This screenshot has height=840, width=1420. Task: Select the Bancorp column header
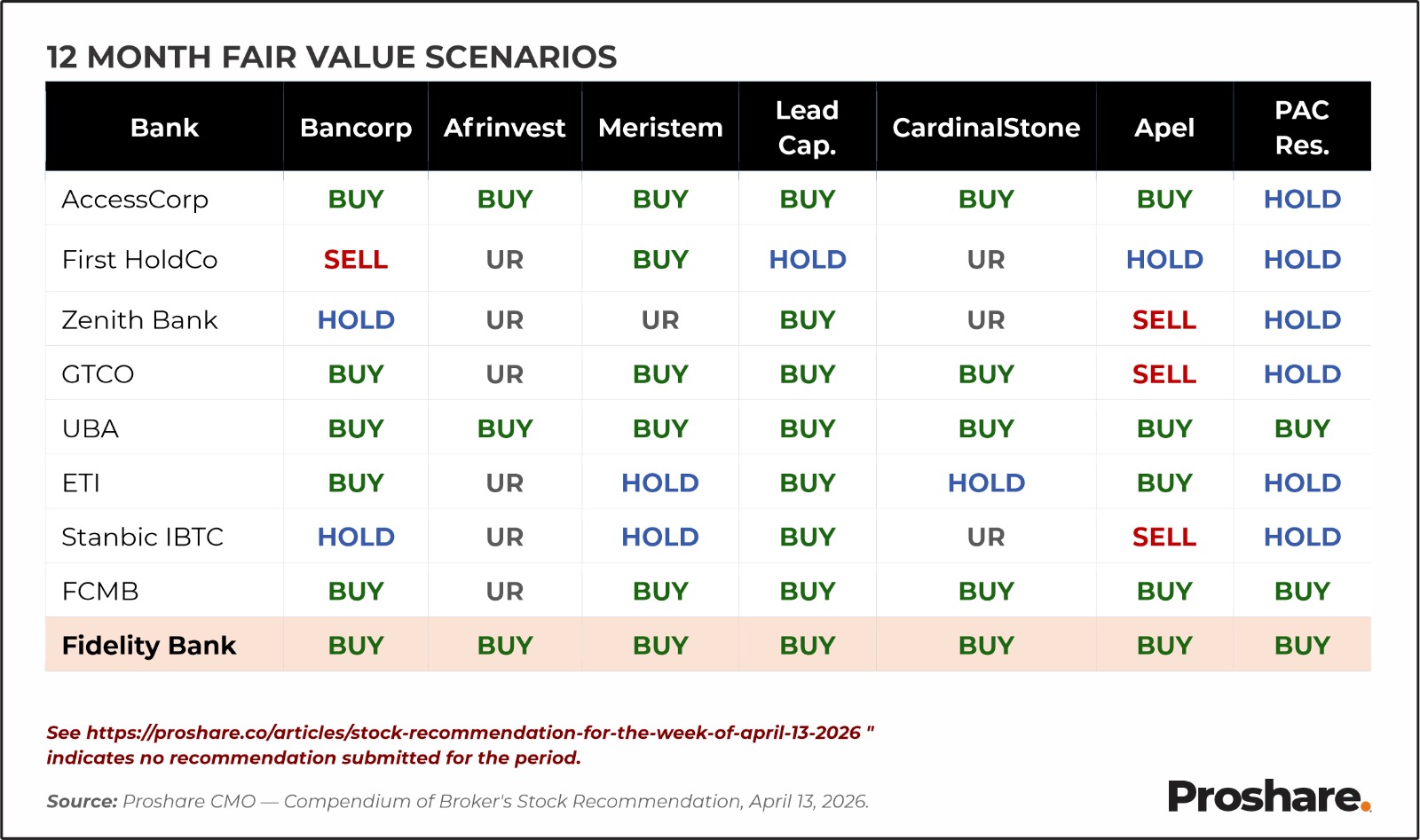tap(356, 128)
